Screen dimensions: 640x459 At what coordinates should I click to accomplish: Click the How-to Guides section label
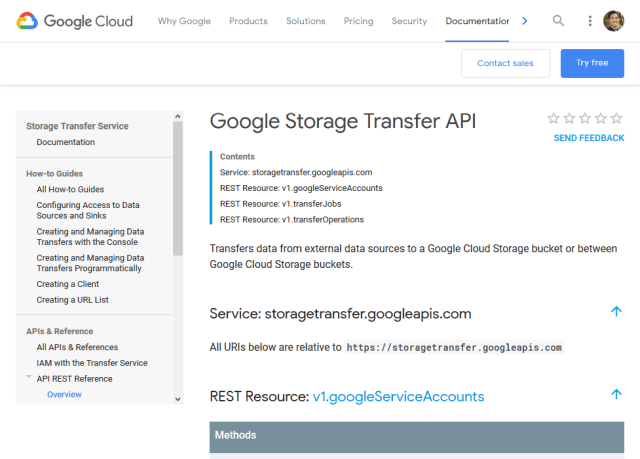(x=54, y=174)
